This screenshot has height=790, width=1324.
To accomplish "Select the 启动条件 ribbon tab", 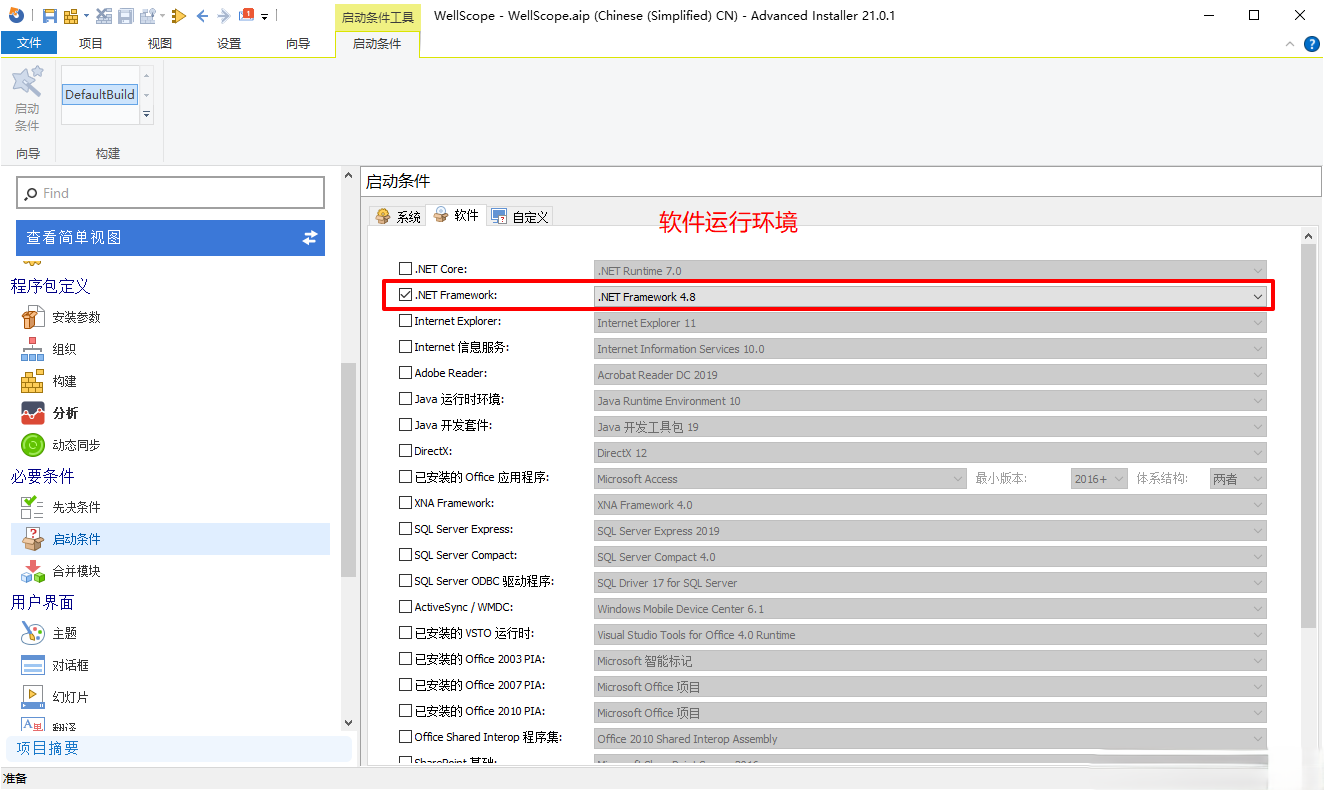I will tap(377, 43).
